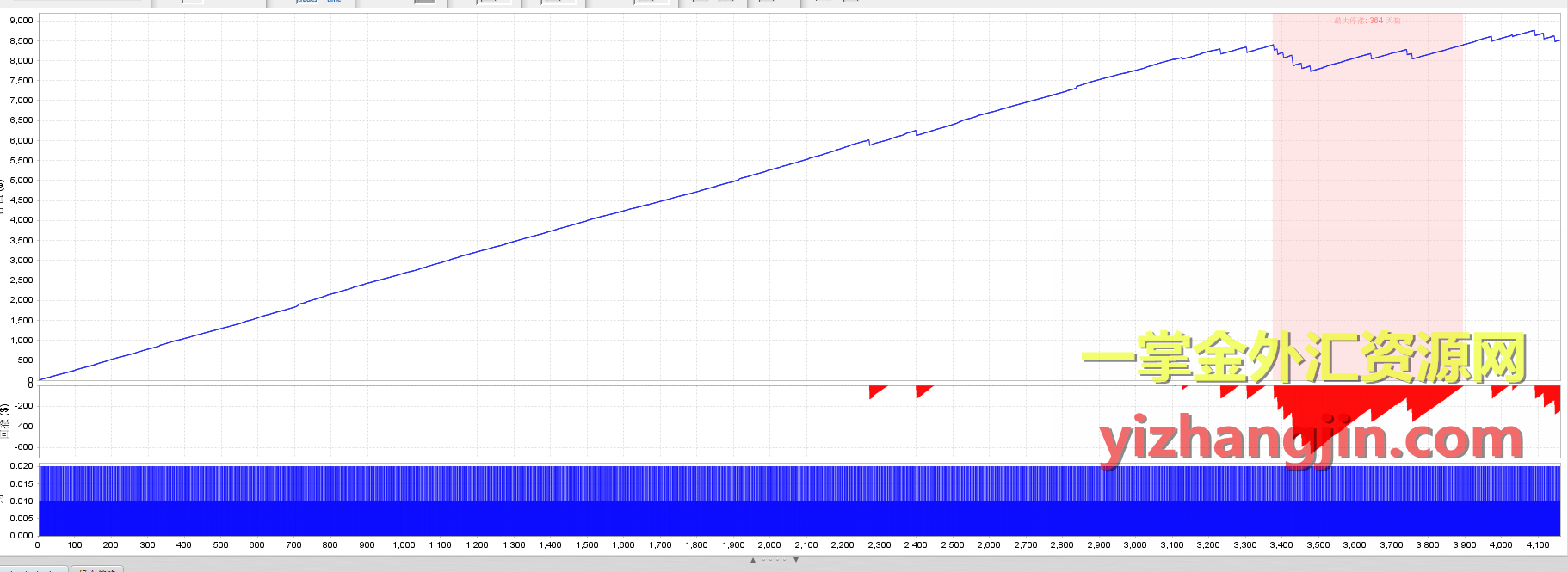Click the 0.005 lot size axis label
Screen dimensions: 1568x572
[x=22, y=518]
